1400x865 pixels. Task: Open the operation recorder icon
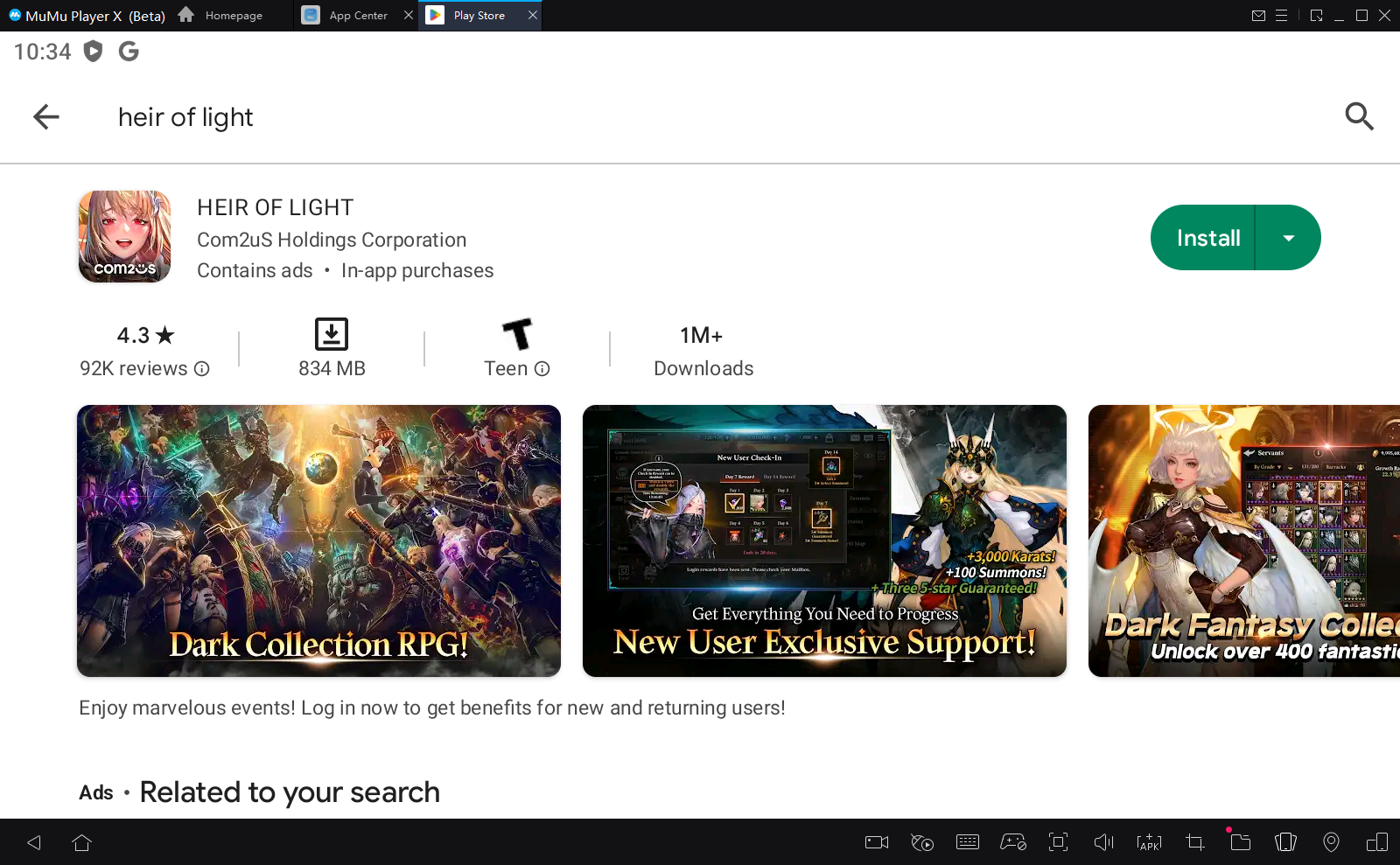coord(922,842)
